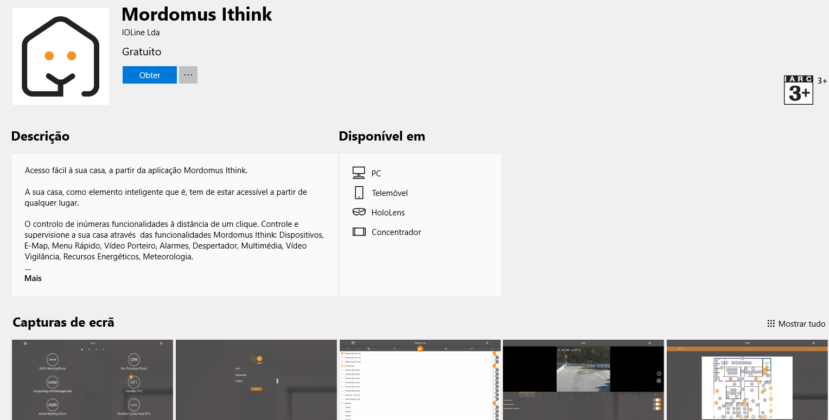Click the Concentrador text label
This screenshot has height=420, width=829.
tap(396, 232)
